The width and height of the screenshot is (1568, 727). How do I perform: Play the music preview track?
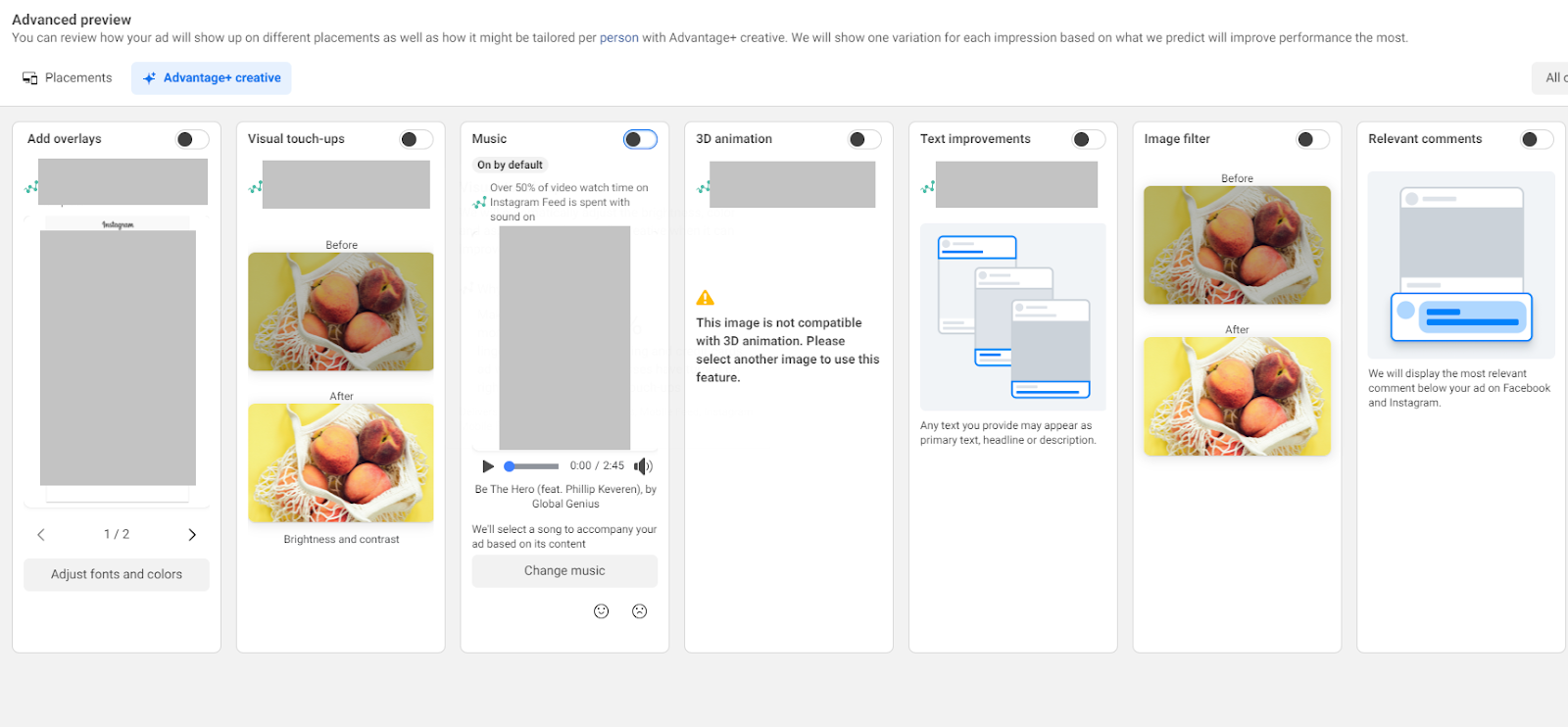pyautogui.click(x=488, y=466)
